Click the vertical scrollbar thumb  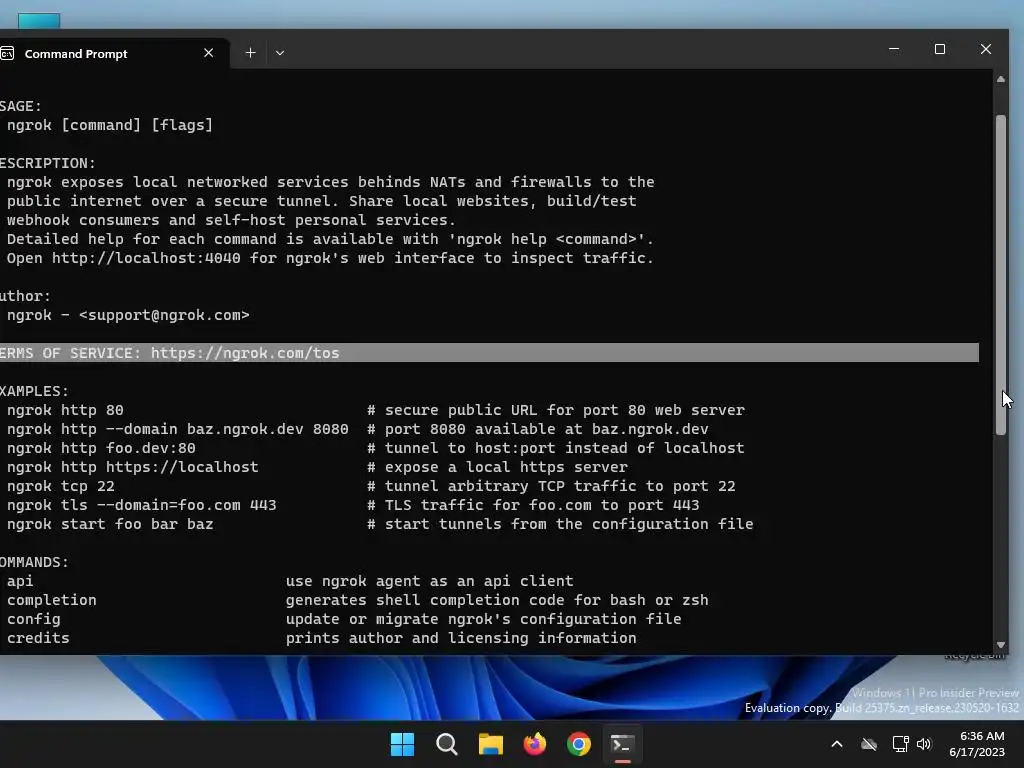point(1000,274)
